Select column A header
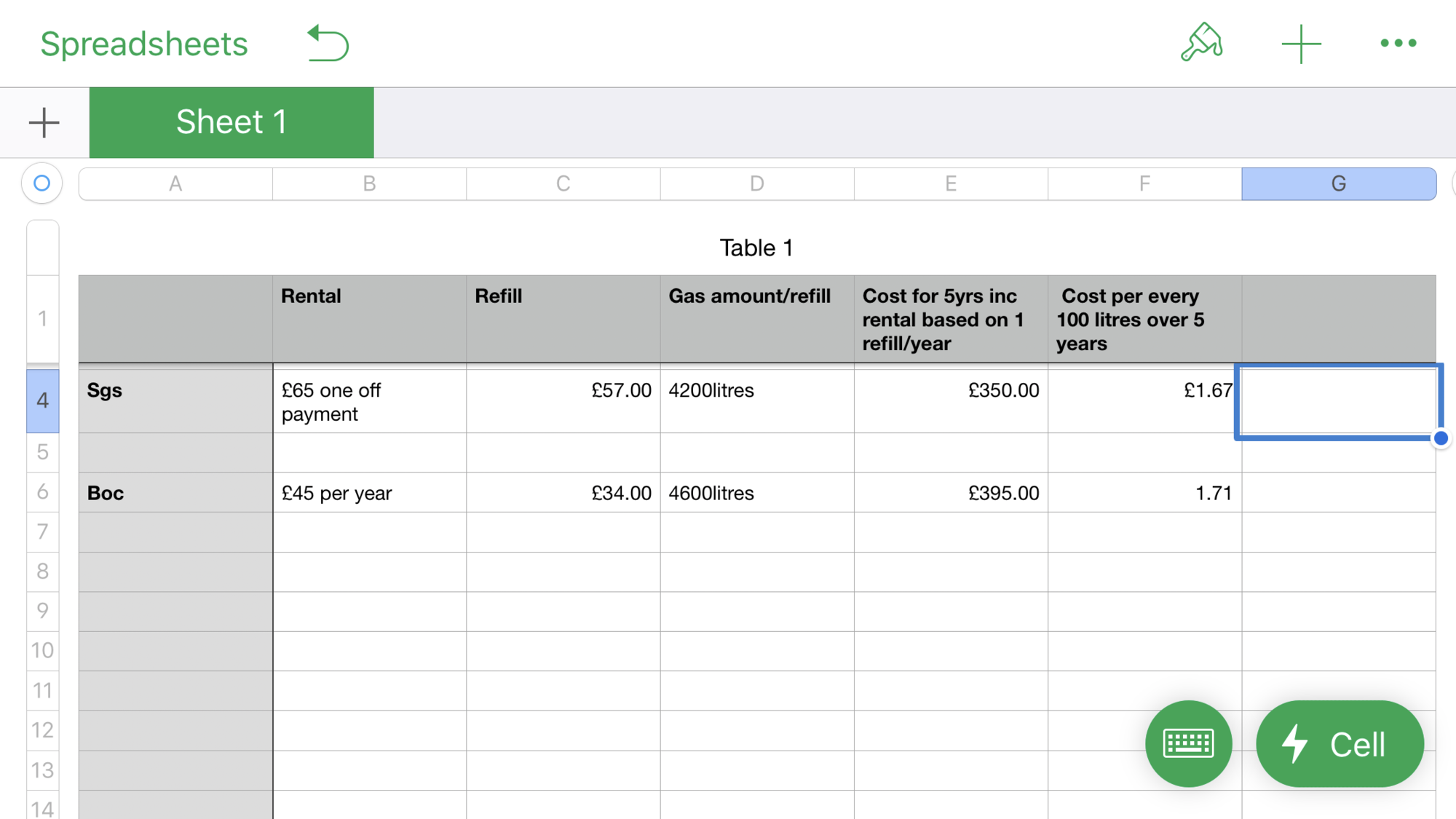Image resolution: width=1456 pixels, height=819 pixels. [175, 184]
